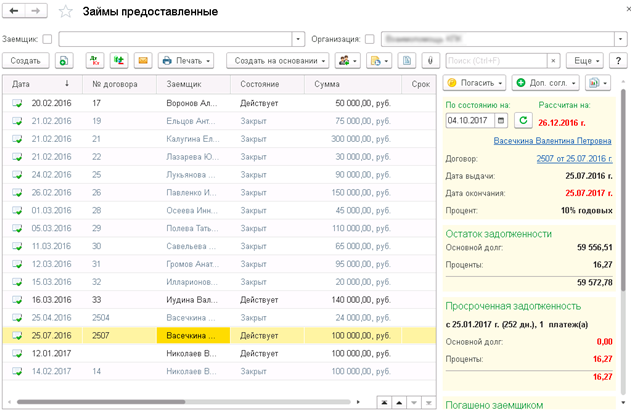The image size is (631, 413).
Task: Open contract link 2507 от 25.07.2016 г.
Action: pyautogui.click(x=574, y=159)
